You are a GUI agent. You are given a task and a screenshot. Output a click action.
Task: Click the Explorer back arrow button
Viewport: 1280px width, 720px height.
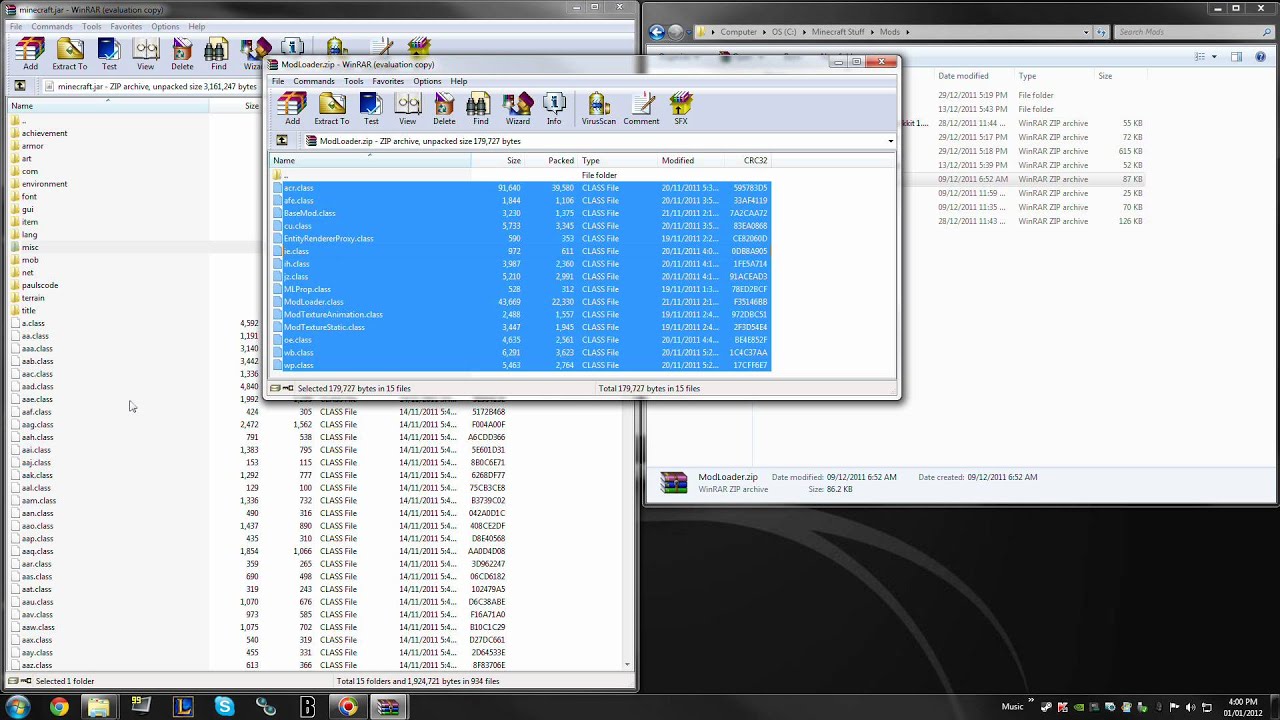tap(658, 32)
